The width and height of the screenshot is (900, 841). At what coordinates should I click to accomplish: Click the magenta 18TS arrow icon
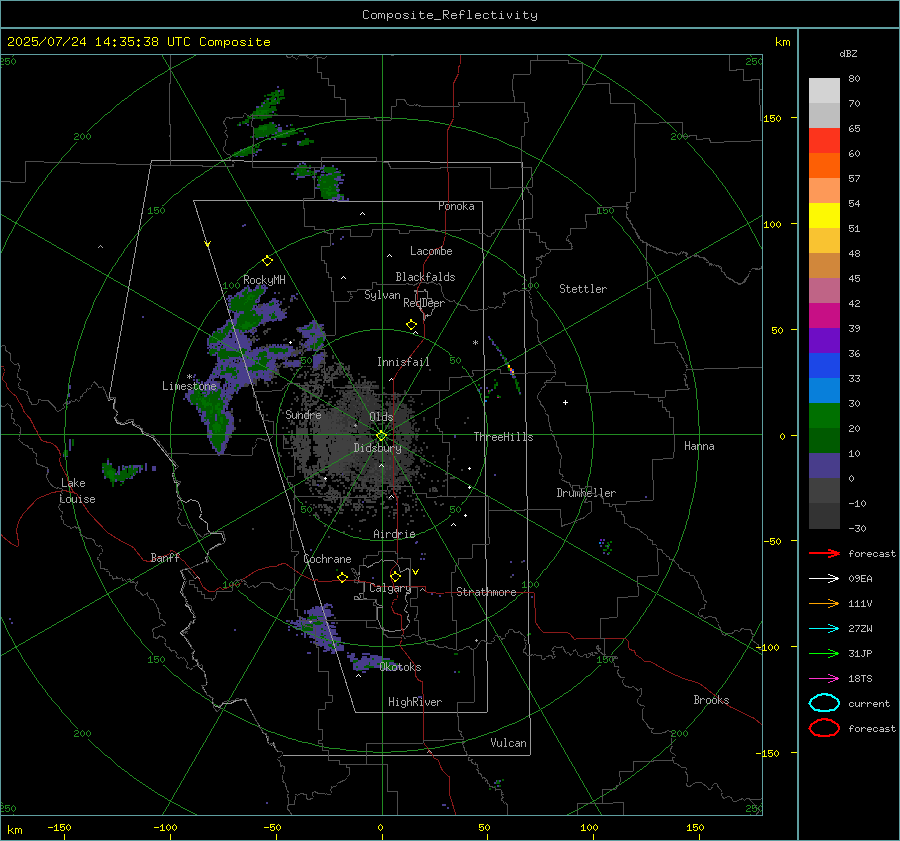[x=824, y=679]
